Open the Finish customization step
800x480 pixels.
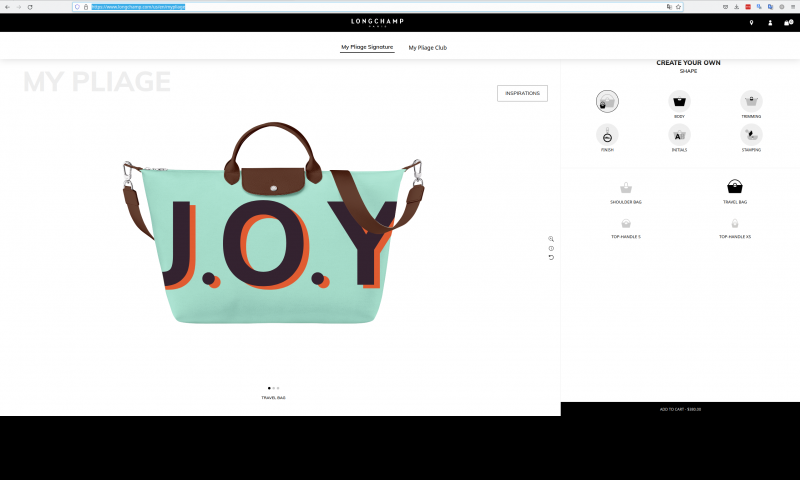click(607, 135)
